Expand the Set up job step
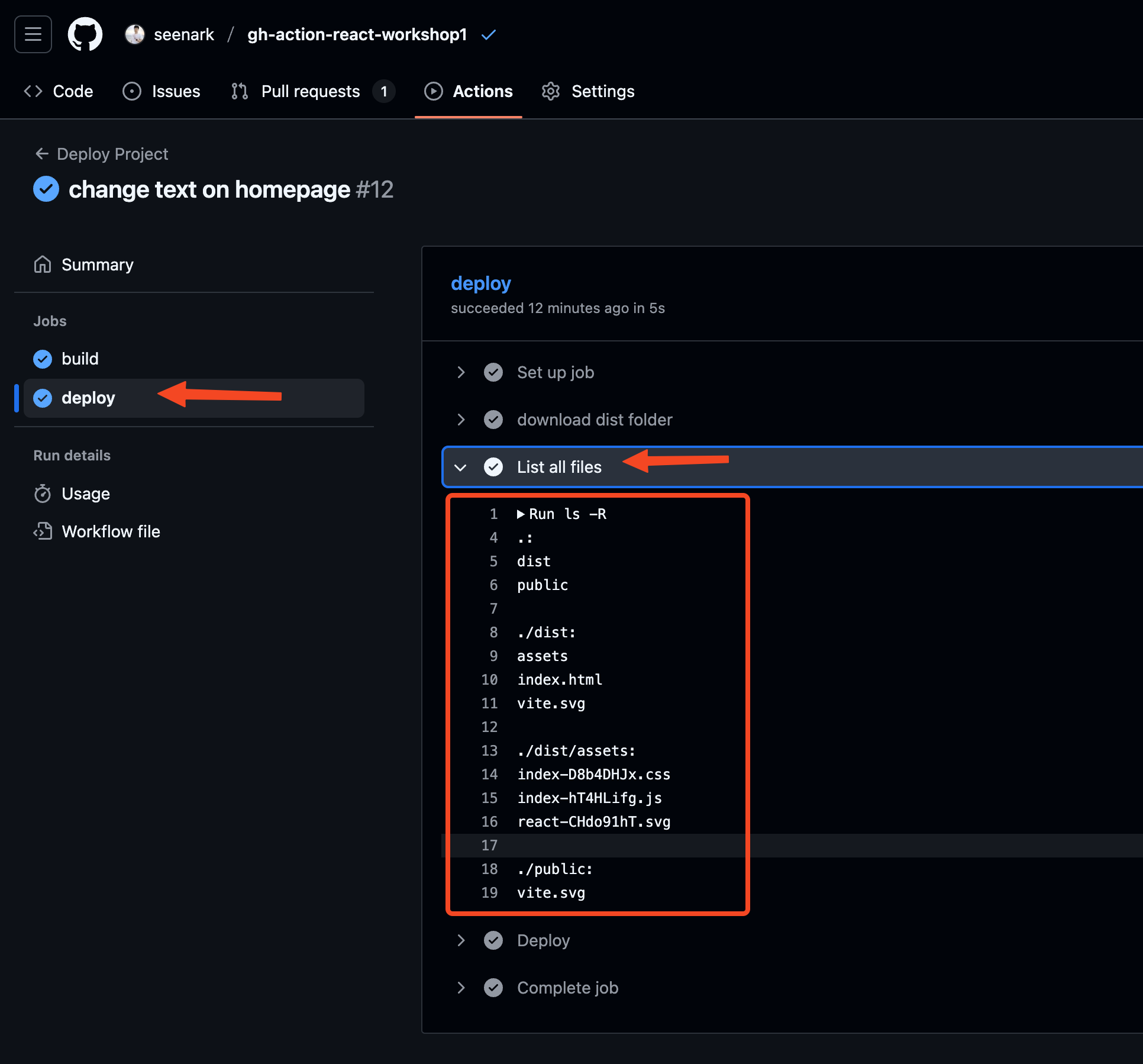Image resolution: width=1143 pixels, height=1064 pixels. click(461, 372)
